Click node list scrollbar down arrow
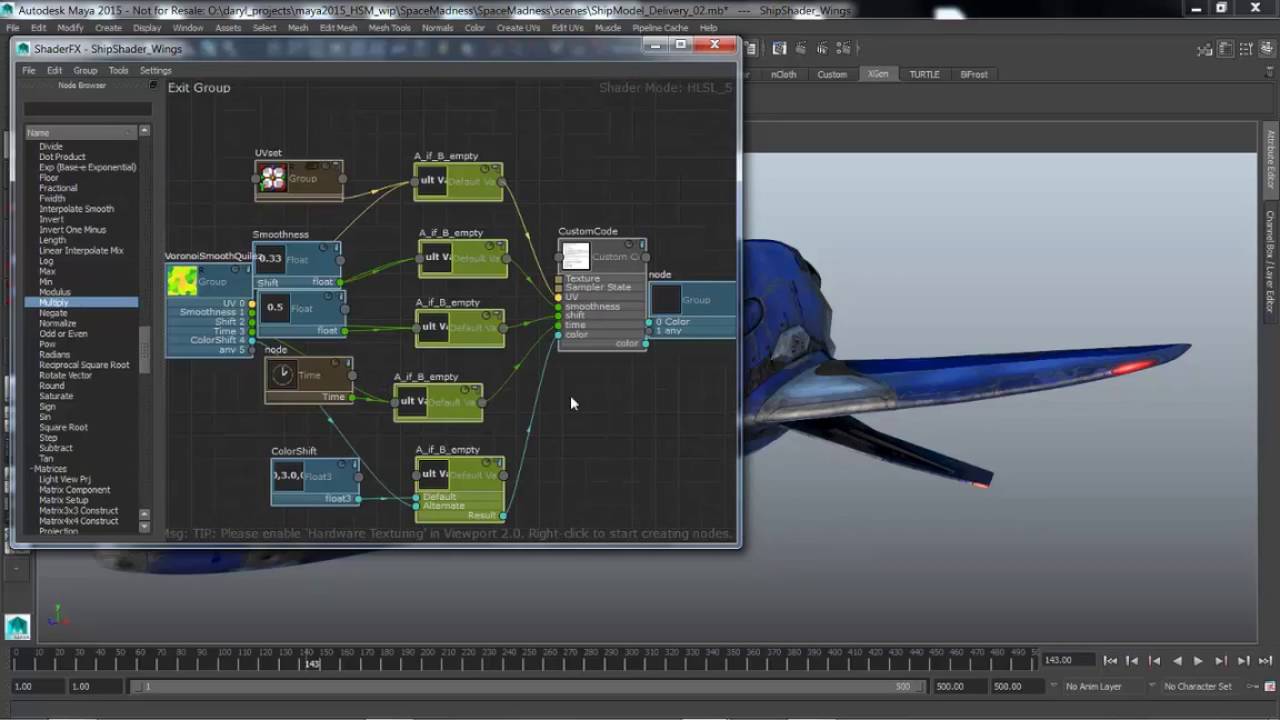This screenshot has width=1280, height=720. (x=144, y=525)
